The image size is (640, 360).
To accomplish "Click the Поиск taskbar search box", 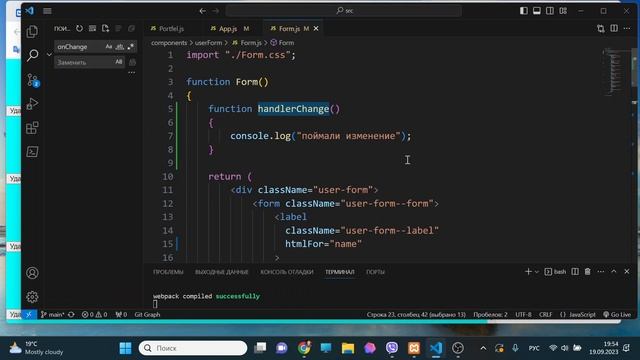I will [x=193, y=348].
